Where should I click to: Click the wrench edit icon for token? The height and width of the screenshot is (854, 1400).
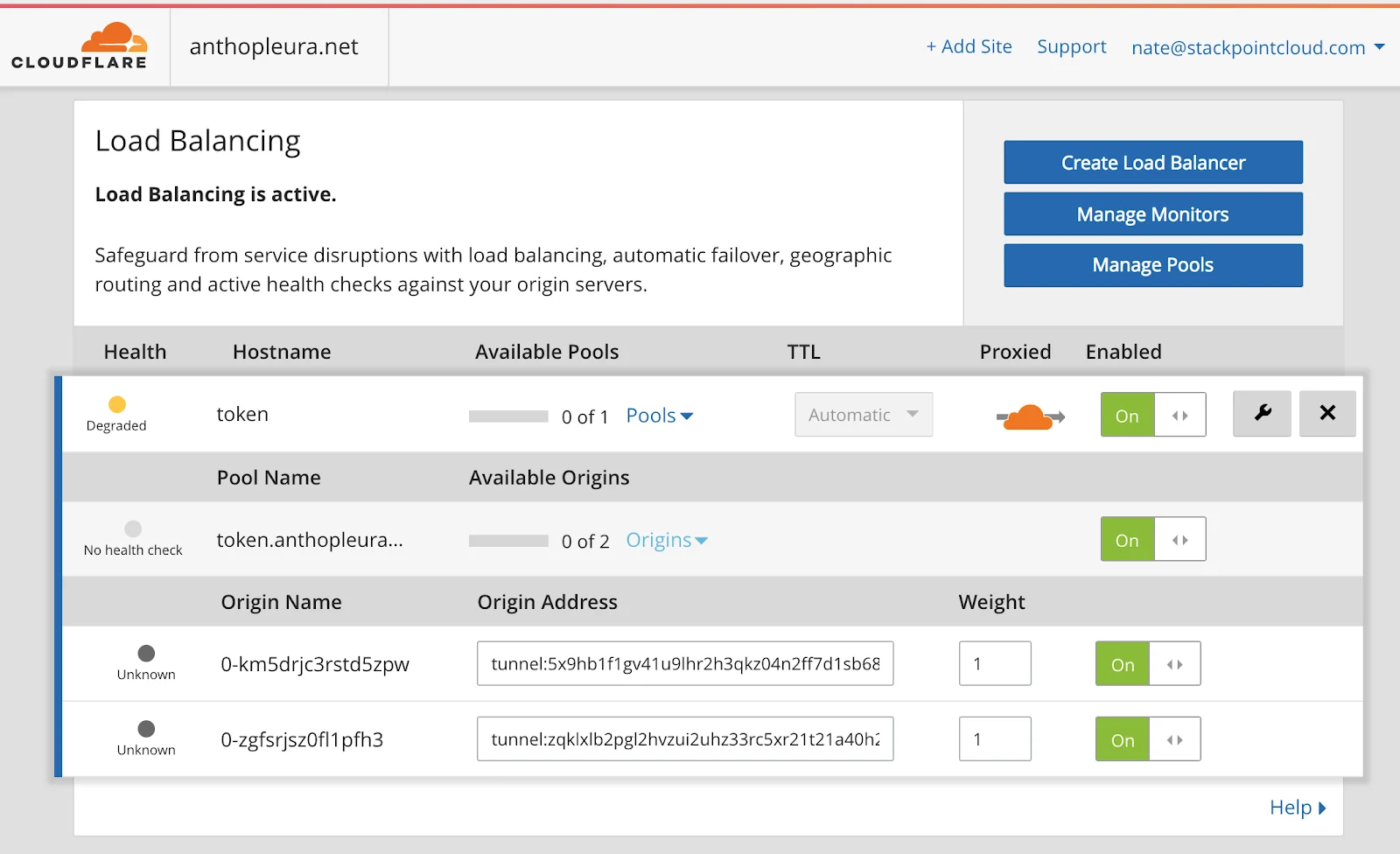1262,414
